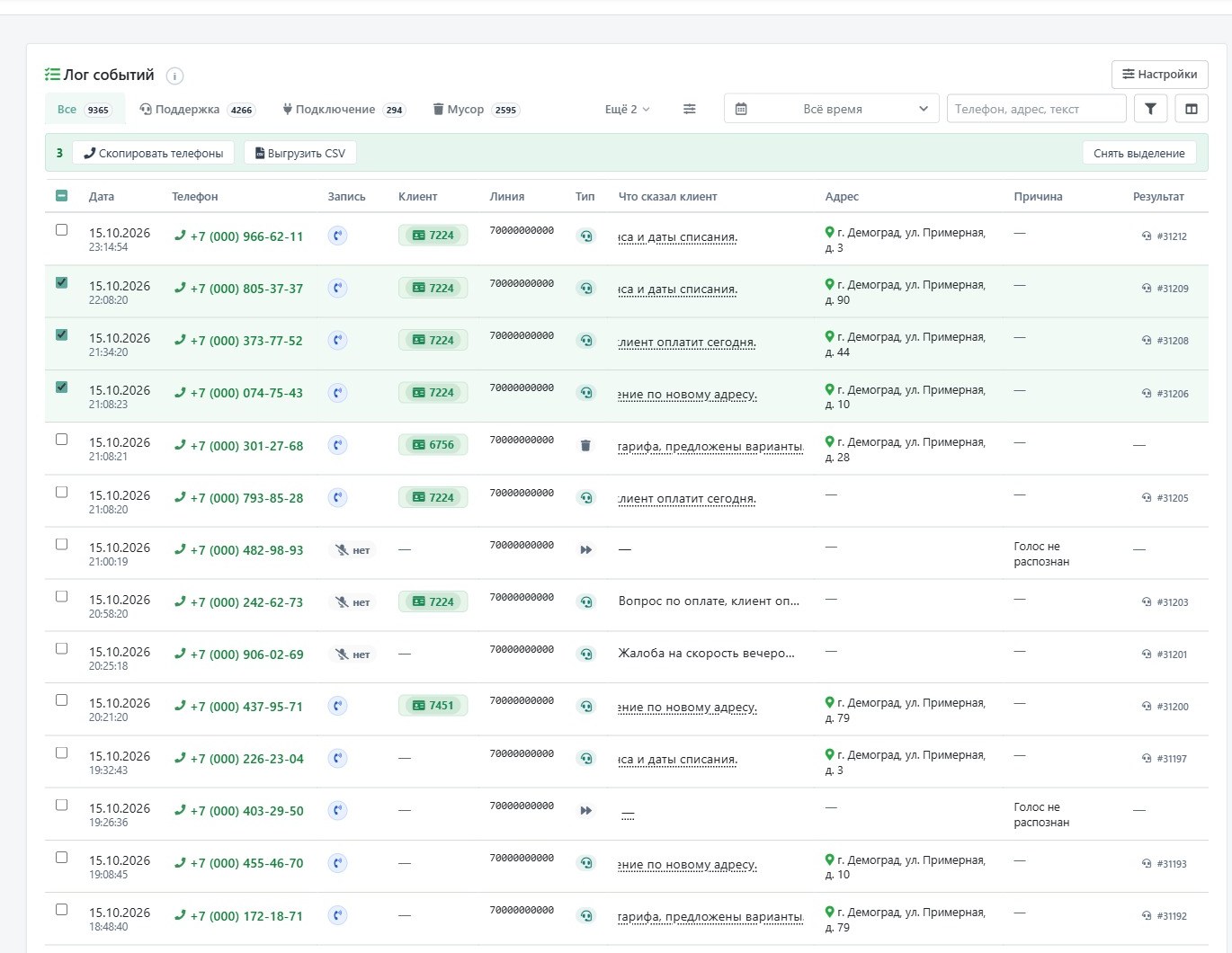Play recording for +7 (000) 966-62-11
Image resolution: width=1232 pixels, height=953 pixels.
click(x=337, y=236)
